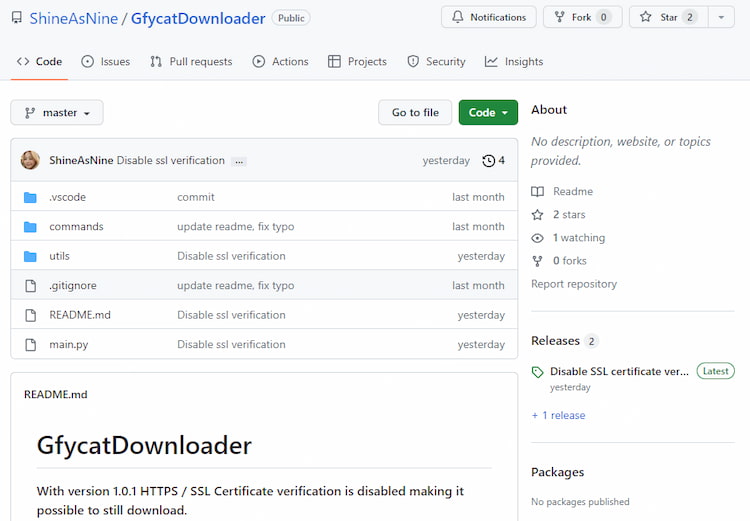The width and height of the screenshot is (750, 521).
Task: Open the .gitignore file
Action: (73, 286)
